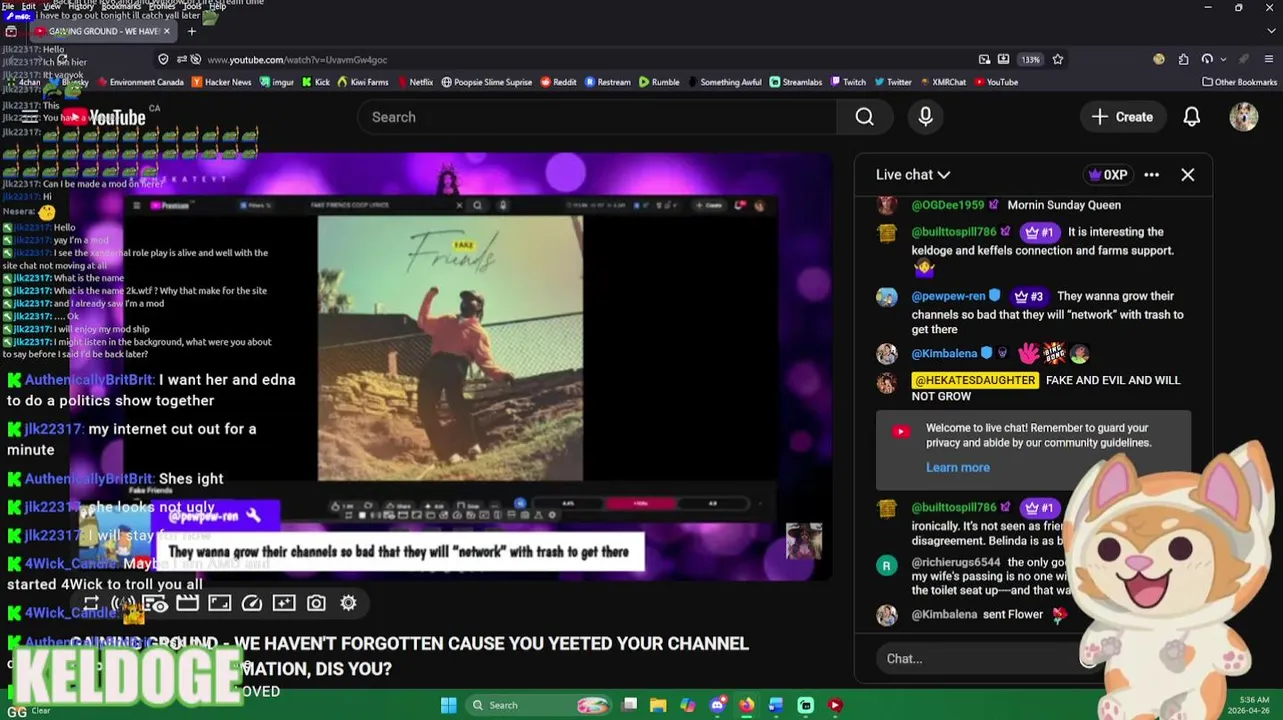Open the History menu

click(82, 6)
